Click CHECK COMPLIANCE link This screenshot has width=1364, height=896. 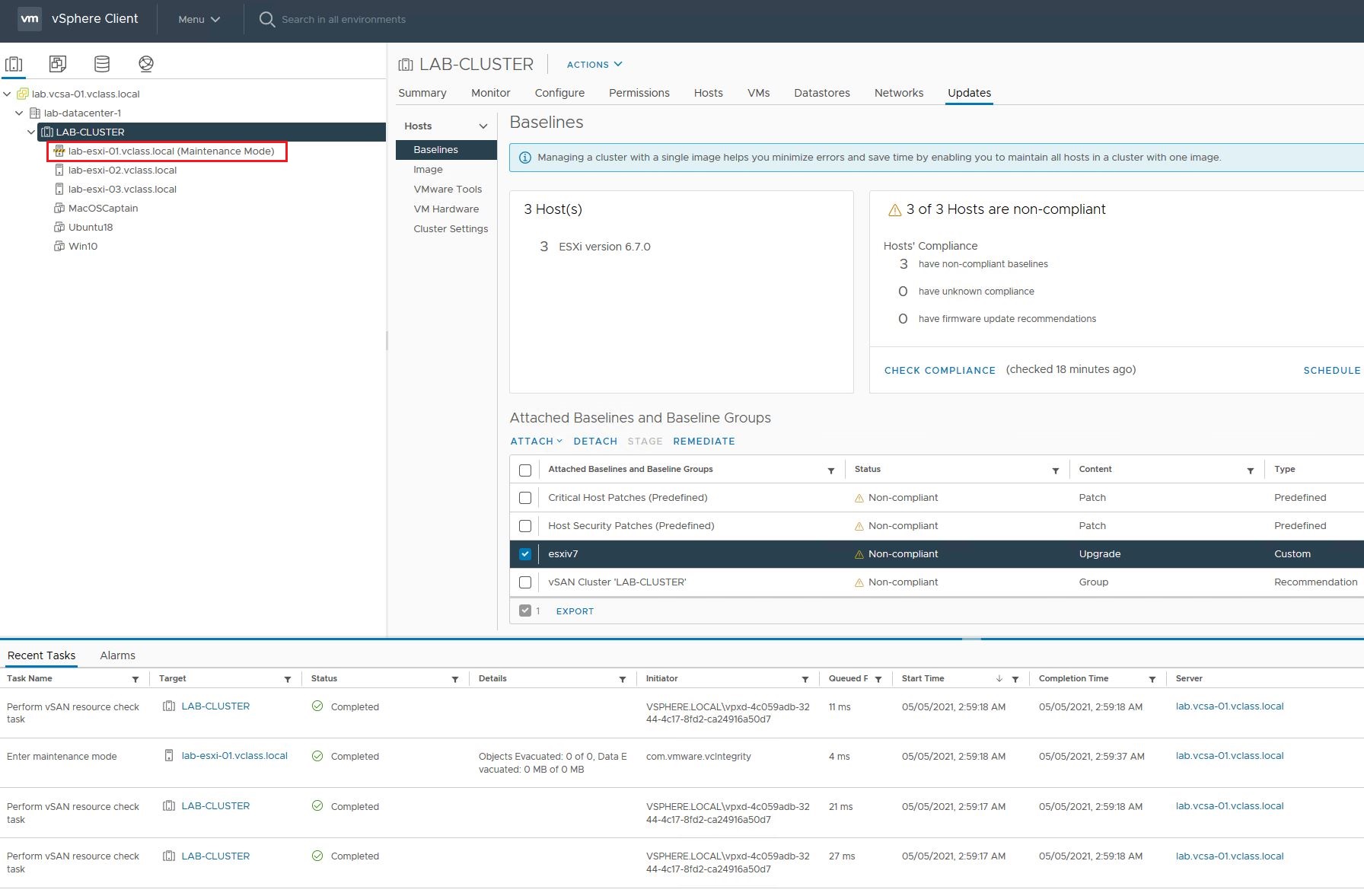tap(939, 371)
